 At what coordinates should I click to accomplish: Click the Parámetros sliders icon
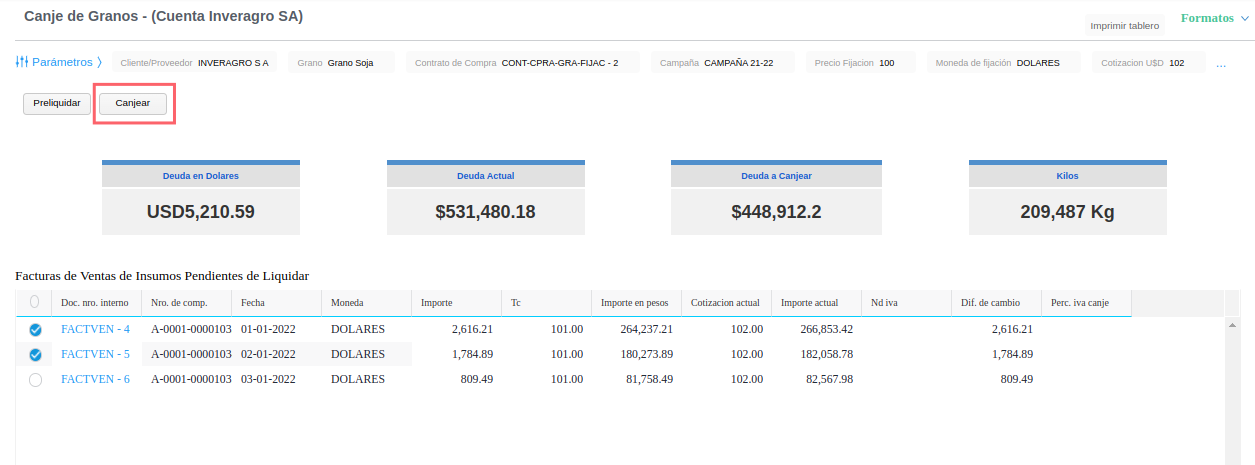tap(22, 62)
